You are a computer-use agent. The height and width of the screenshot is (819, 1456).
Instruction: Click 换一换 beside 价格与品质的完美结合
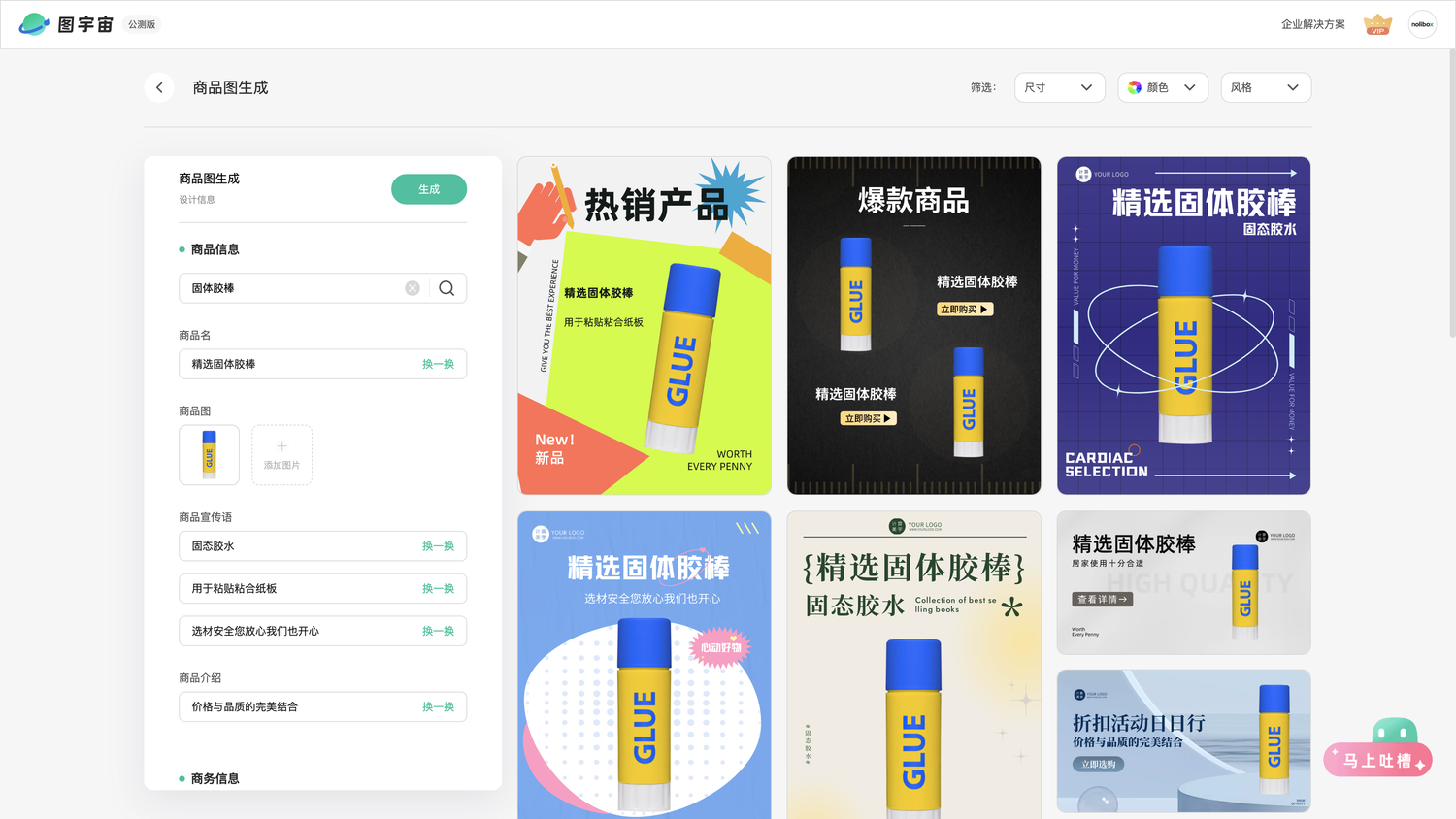438,706
